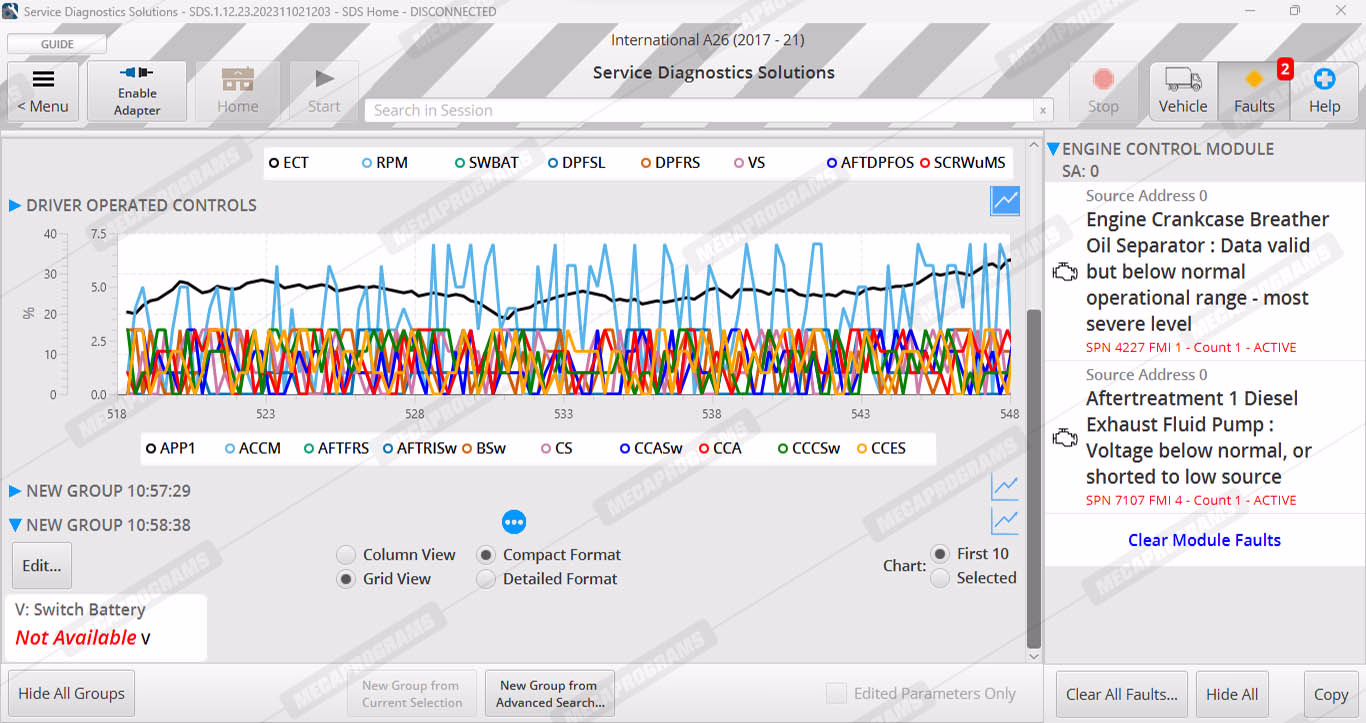Image resolution: width=1366 pixels, height=723 pixels.
Task: Toggle ECT legend entry
Action: click(289, 162)
